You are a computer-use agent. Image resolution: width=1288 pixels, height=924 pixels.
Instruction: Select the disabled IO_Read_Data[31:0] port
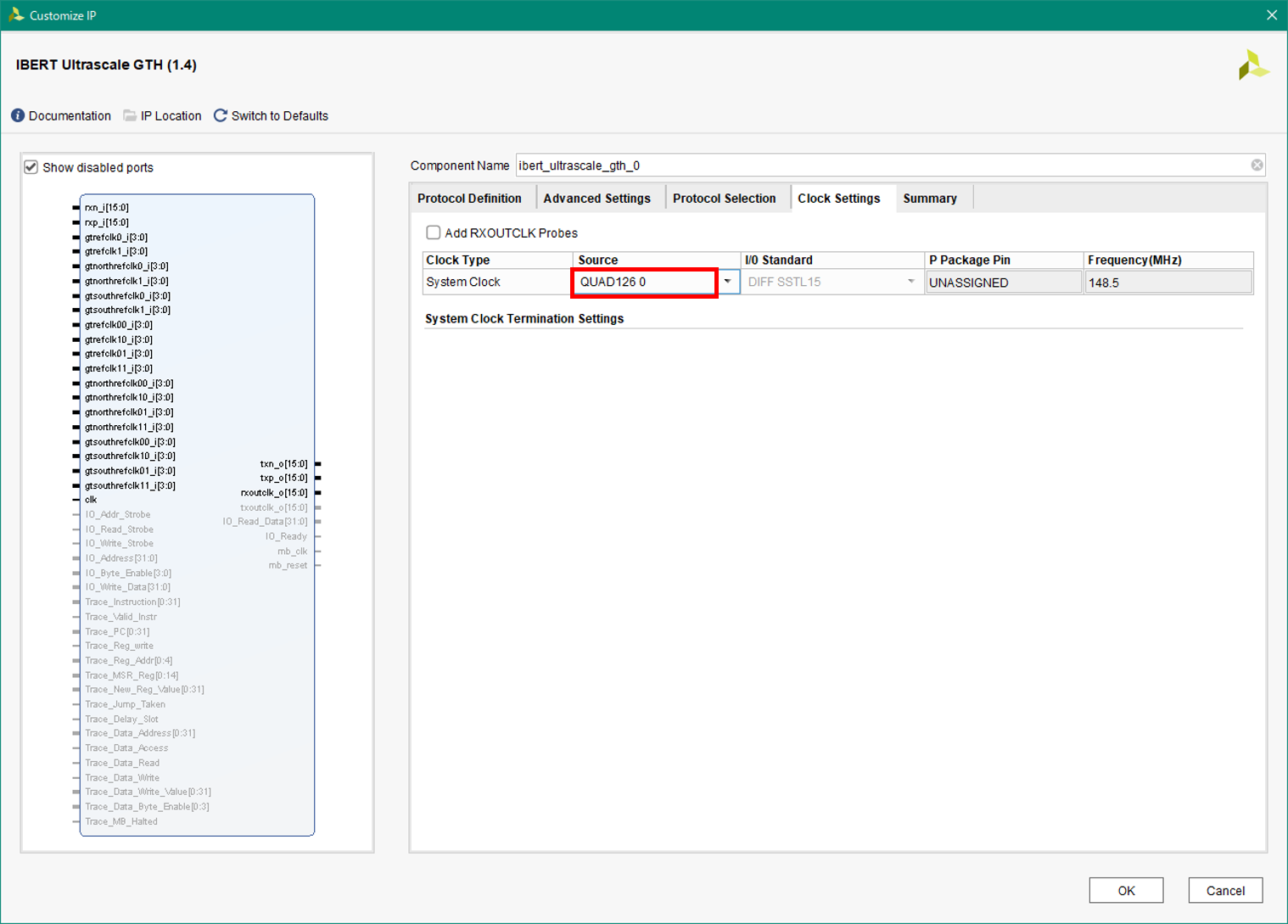click(265, 521)
